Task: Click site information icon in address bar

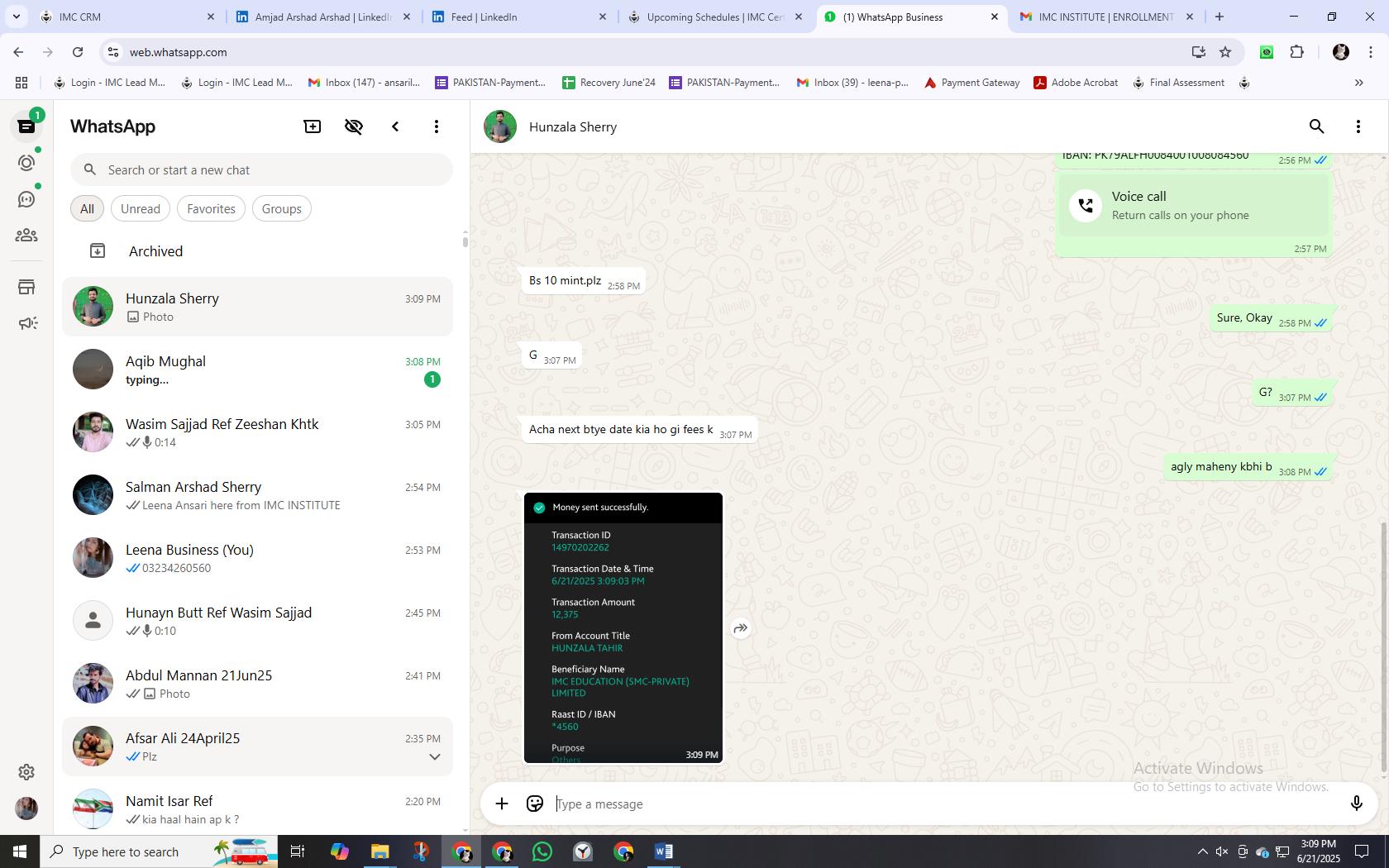Action: pyautogui.click(x=113, y=52)
